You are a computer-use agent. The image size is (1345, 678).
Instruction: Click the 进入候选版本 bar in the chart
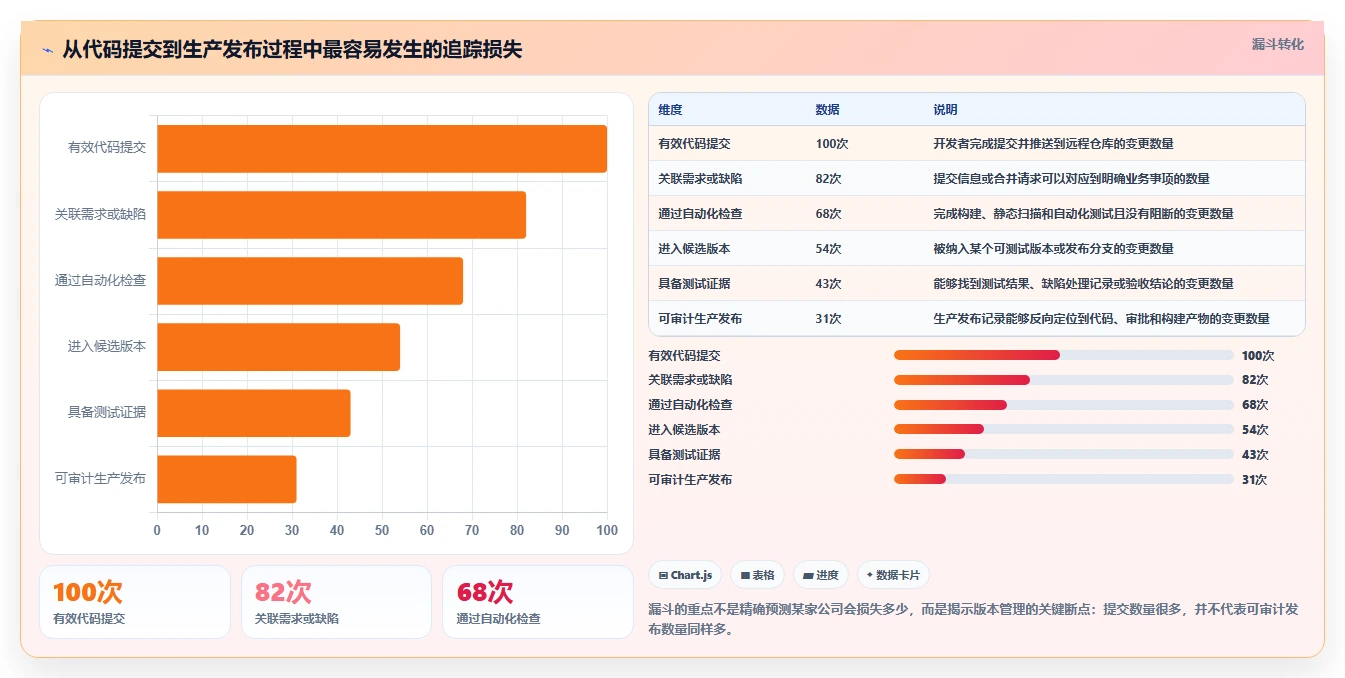click(278, 347)
